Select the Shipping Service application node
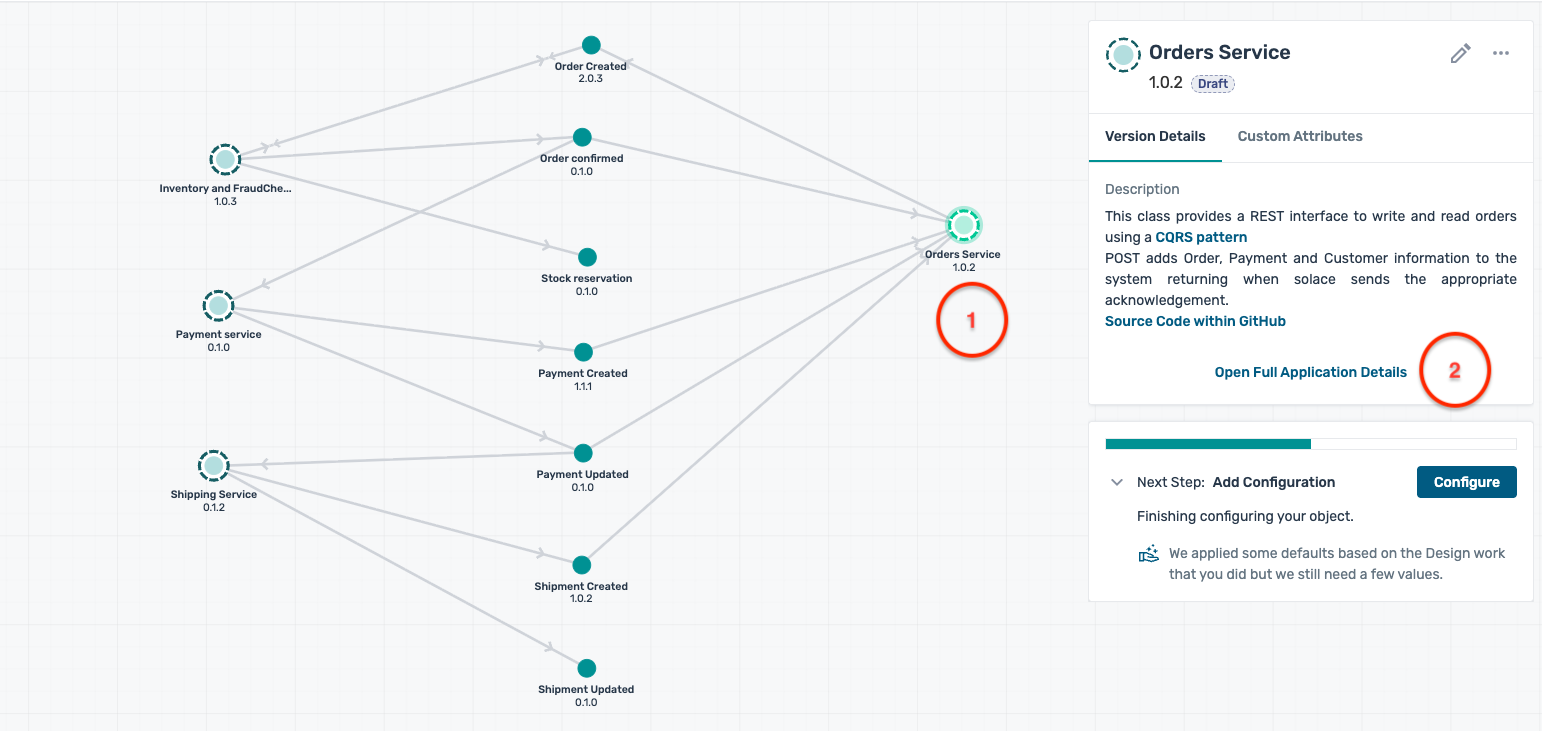Screen dimensions: 1542x731 (213, 465)
